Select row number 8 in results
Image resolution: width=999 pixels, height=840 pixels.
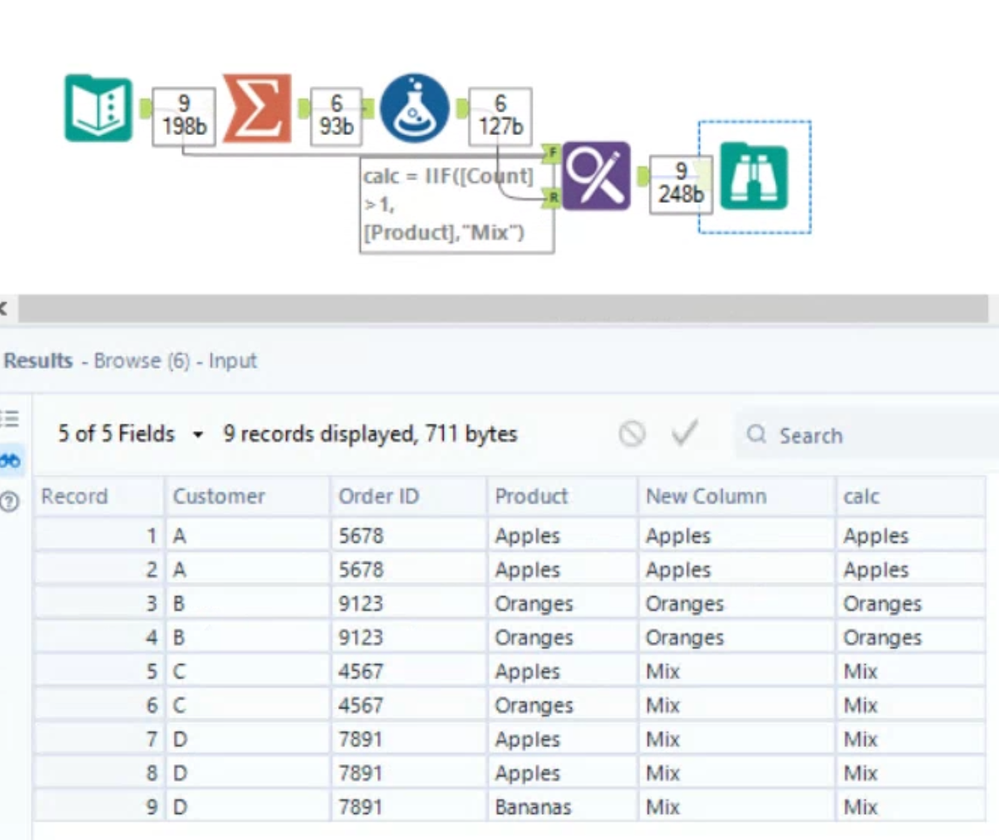99,772
